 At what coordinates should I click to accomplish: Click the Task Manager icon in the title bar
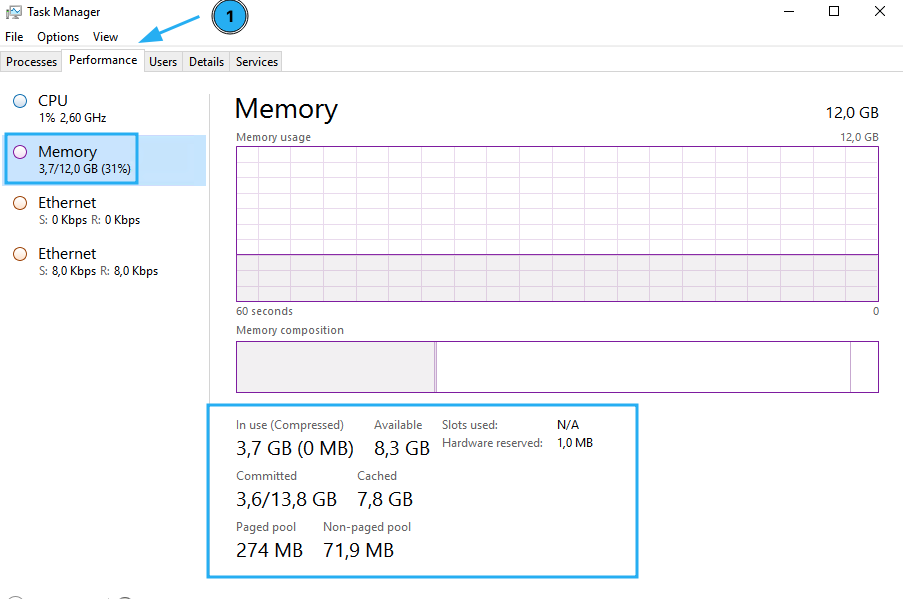pyautogui.click(x=12, y=11)
